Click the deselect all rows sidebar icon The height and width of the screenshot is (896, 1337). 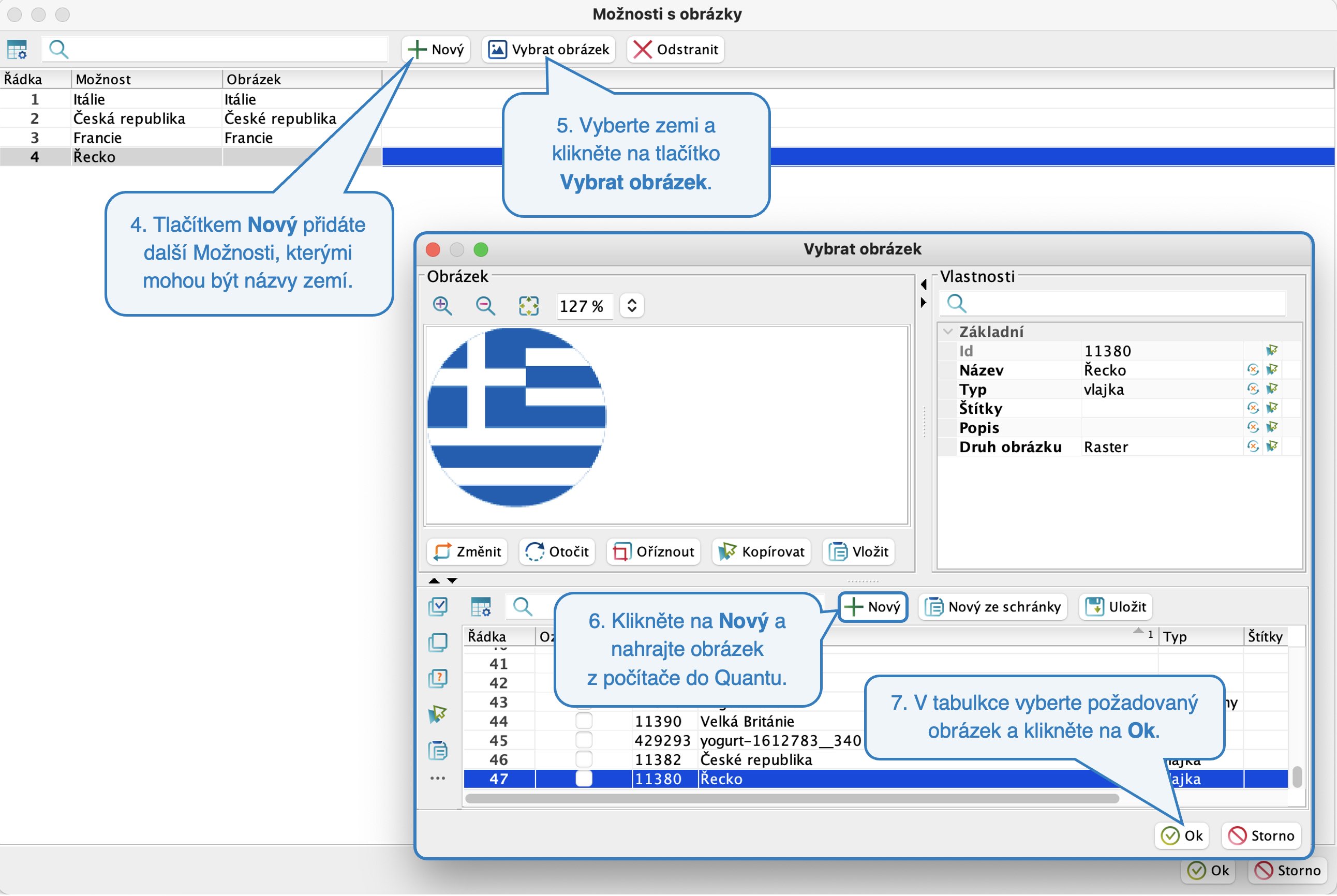[x=438, y=643]
